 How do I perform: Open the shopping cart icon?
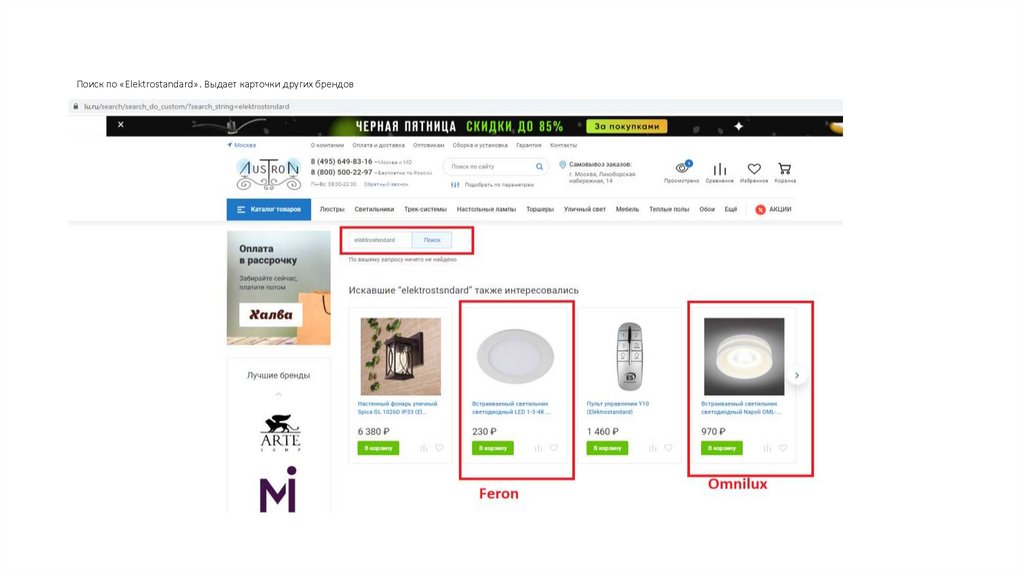[x=784, y=168]
